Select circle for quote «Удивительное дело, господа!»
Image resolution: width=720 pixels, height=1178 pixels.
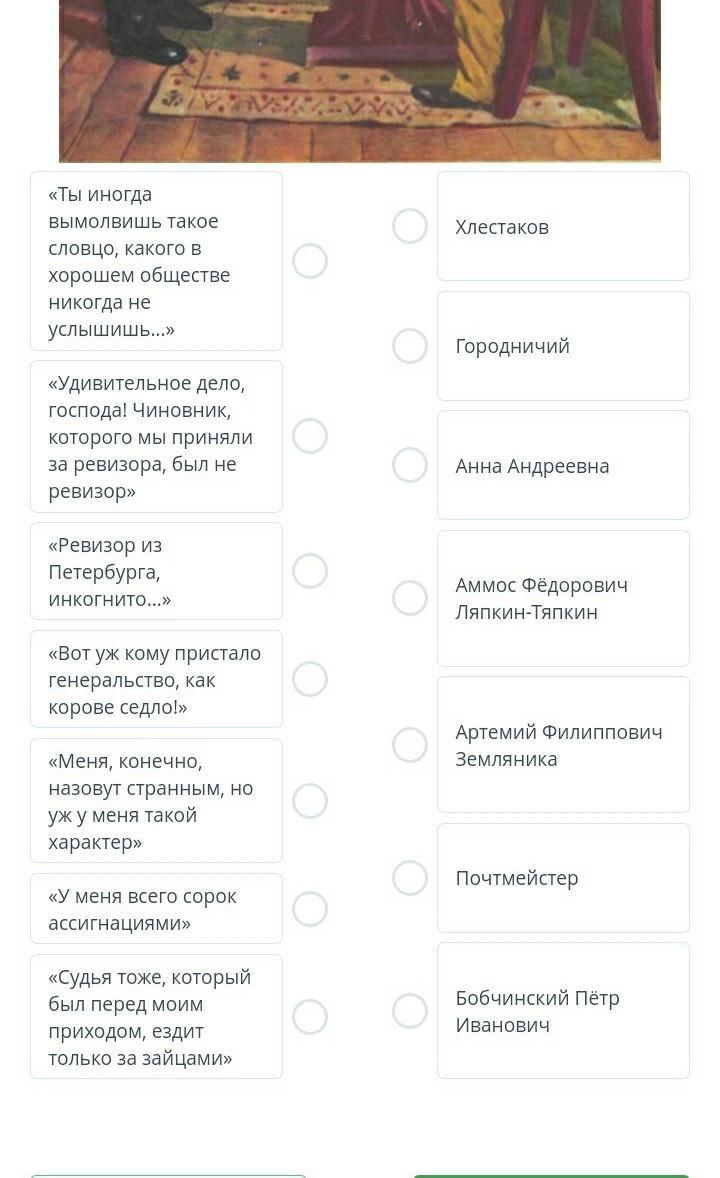(x=310, y=436)
